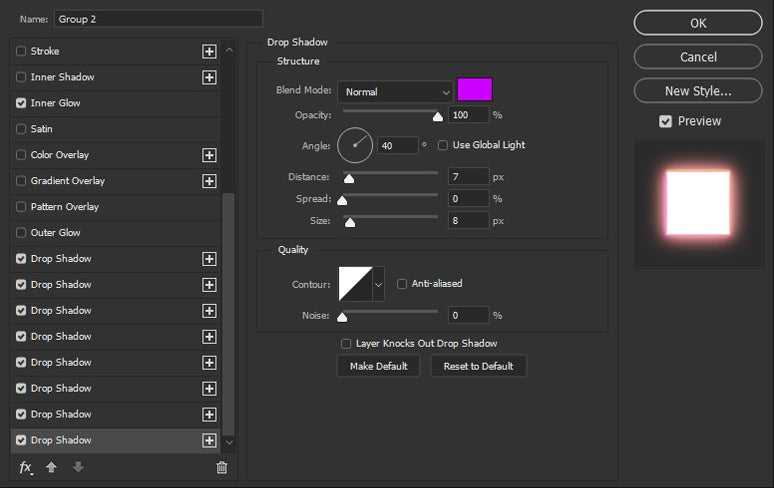Click the Size value field showing 8
The width and height of the screenshot is (774, 488).
468,221
